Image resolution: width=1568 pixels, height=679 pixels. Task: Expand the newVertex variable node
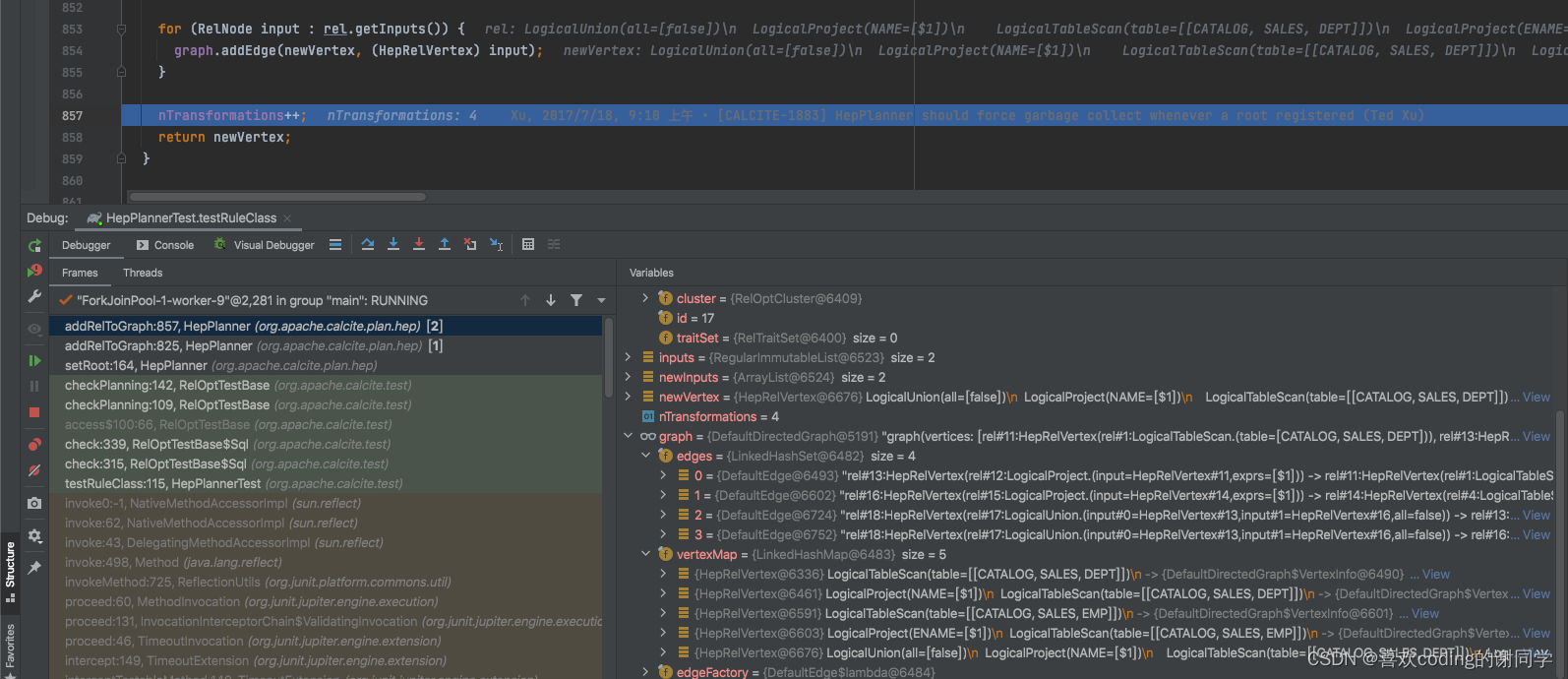pyautogui.click(x=628, y=397)
